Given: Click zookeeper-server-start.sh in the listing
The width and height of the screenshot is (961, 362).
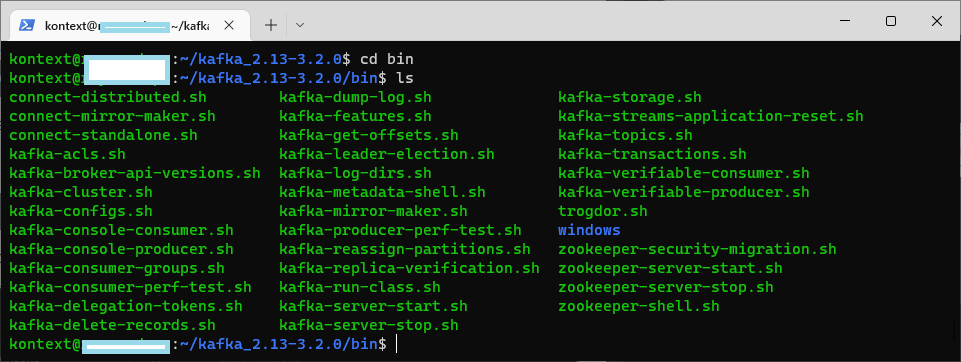Looking at the screenshot, I should [x=670, y=268].
